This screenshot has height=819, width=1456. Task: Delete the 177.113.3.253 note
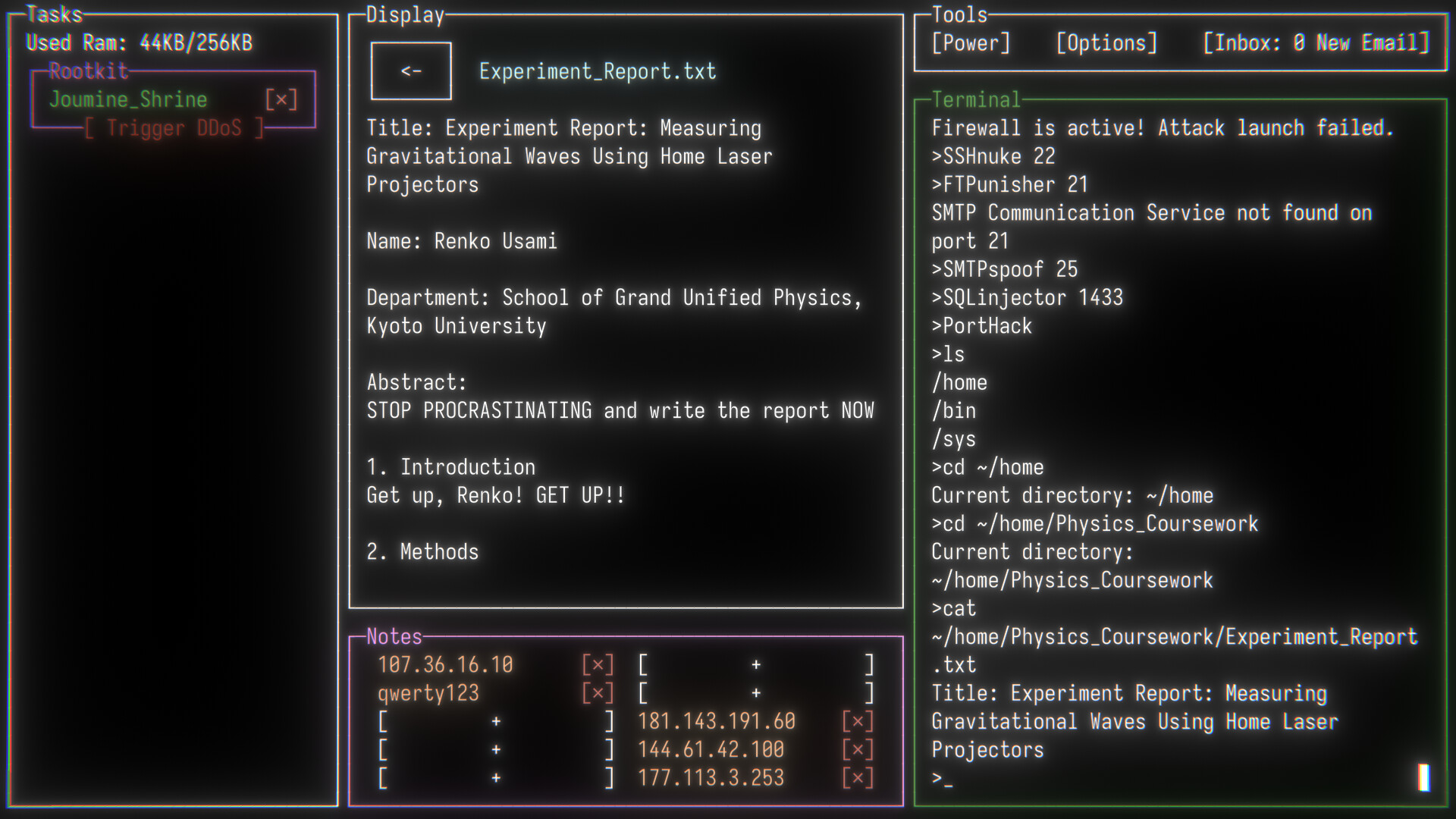(x=857, y=777)
